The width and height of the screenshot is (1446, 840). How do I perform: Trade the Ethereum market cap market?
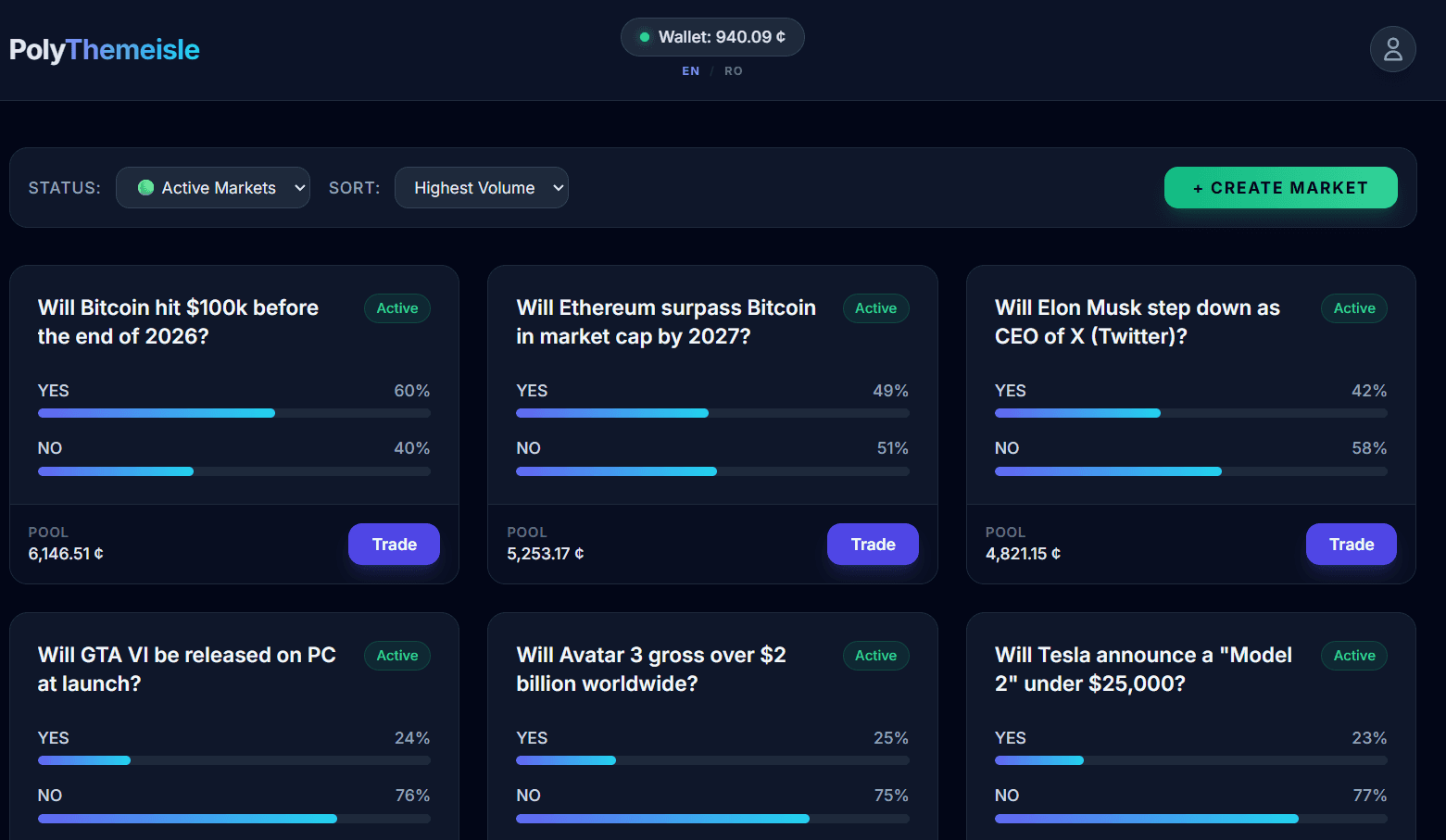coord(872,544)
